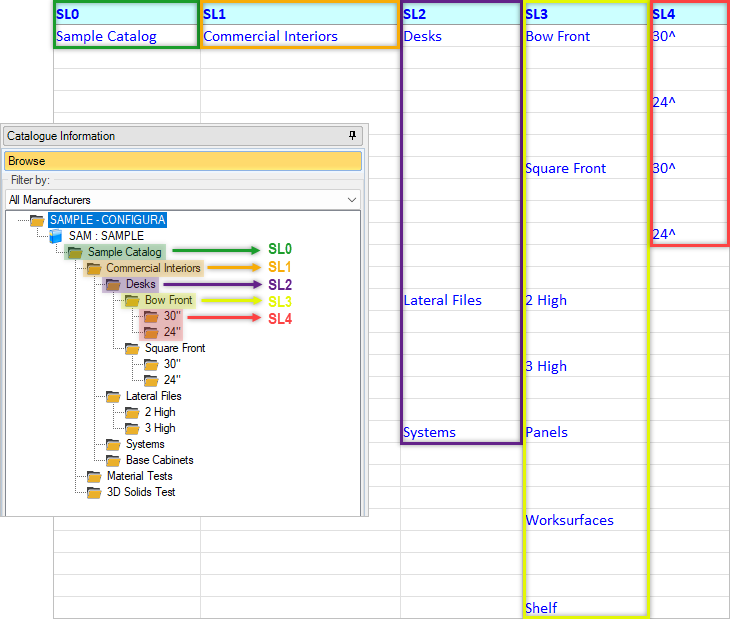Click the Commercial Interiors cell under SL1

click(x=299, y=36)
